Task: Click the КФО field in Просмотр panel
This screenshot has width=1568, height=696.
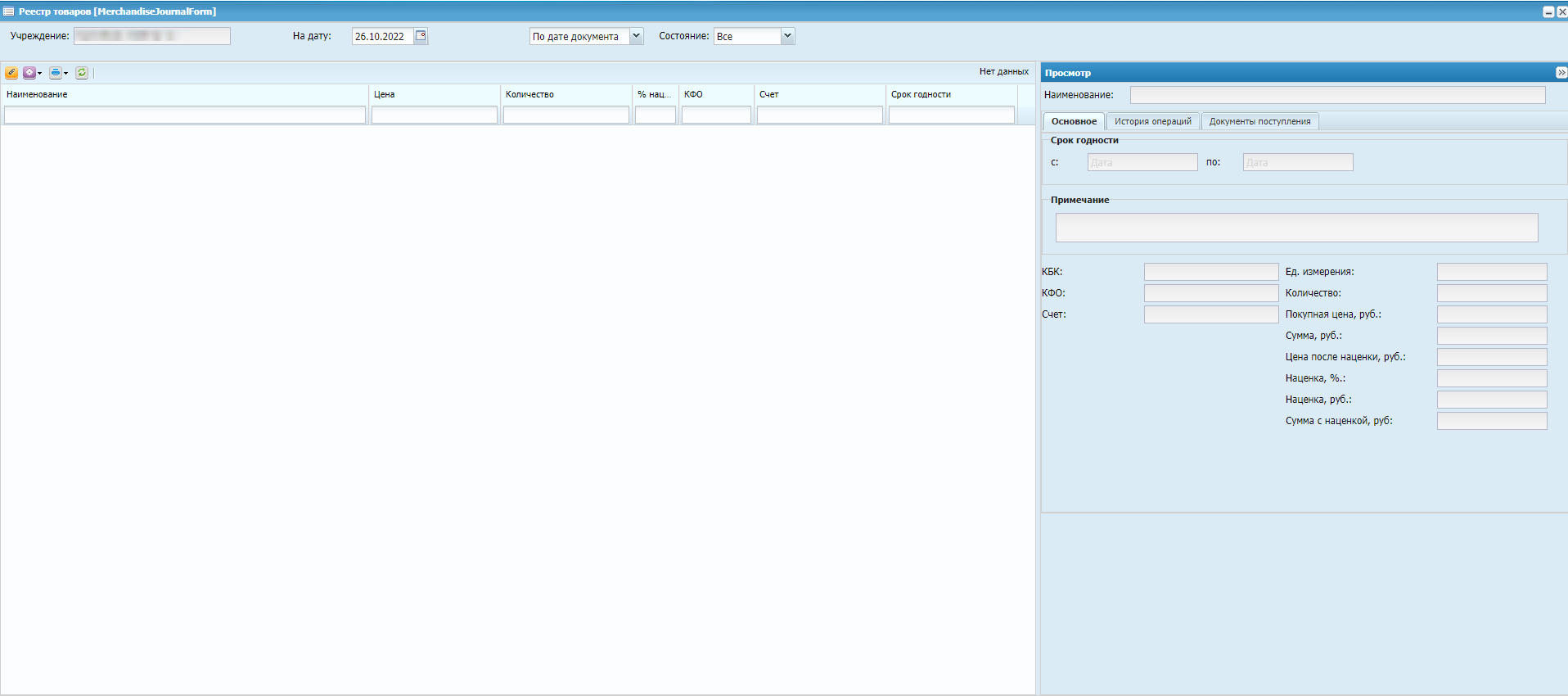Action: click(1211, 293)
